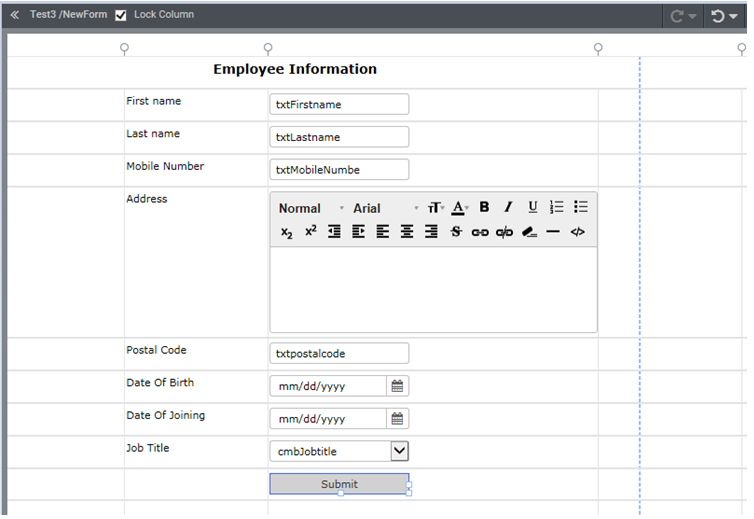Open the HTML source code view

tap(577, 232)
